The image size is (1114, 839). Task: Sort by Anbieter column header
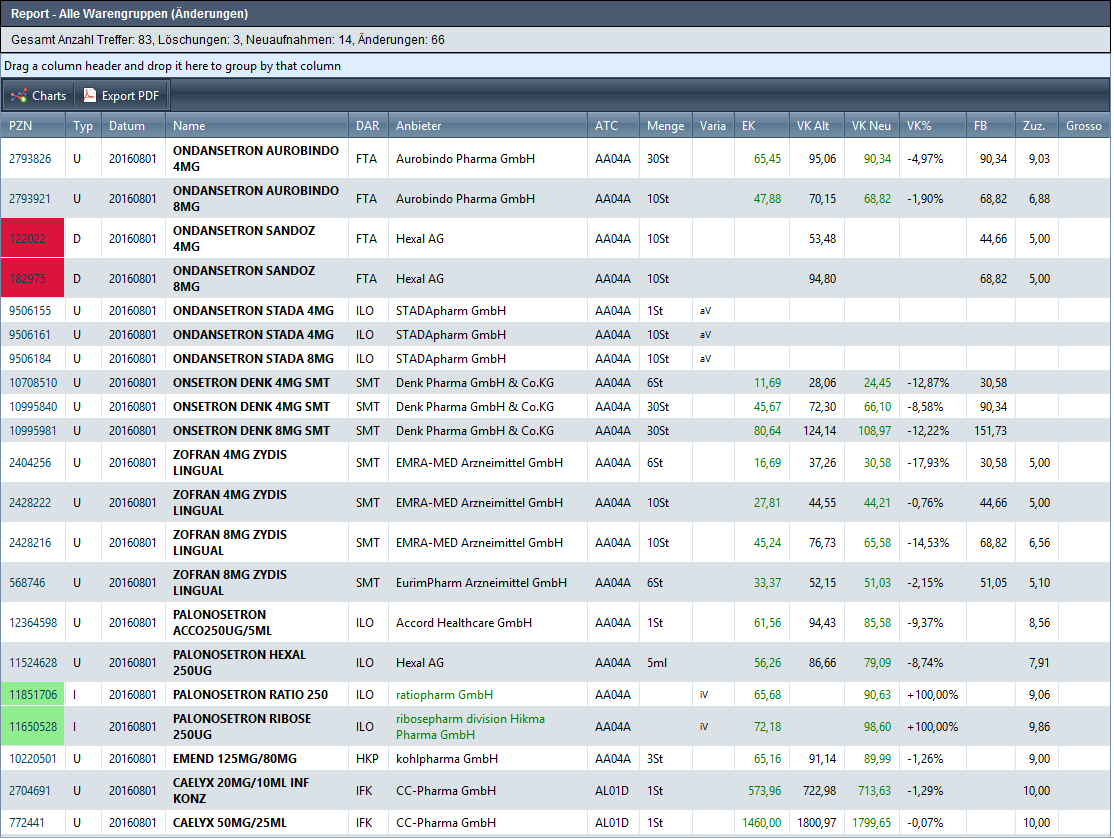click(x=487, y=126)
